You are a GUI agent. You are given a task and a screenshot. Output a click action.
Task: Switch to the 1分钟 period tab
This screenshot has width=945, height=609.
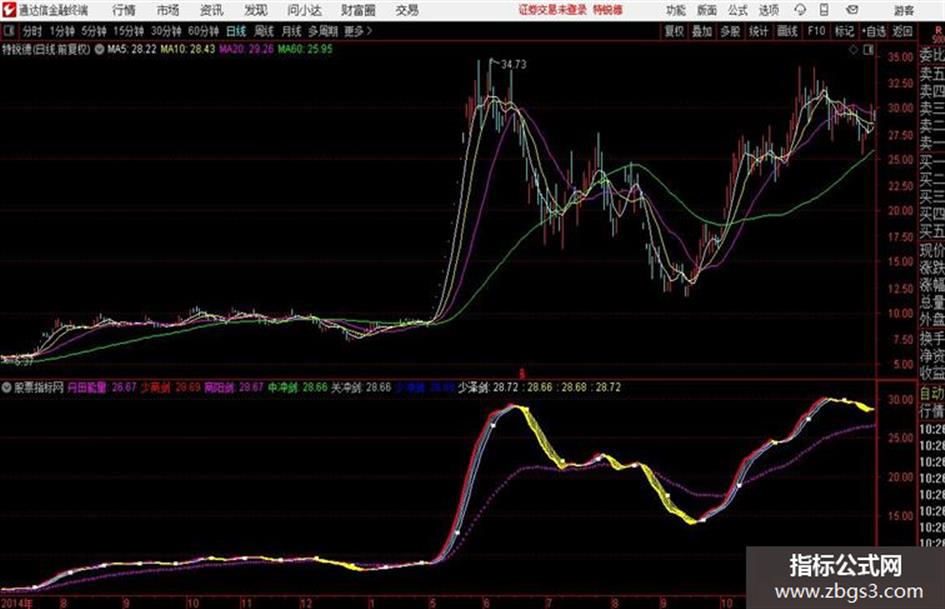62,31
